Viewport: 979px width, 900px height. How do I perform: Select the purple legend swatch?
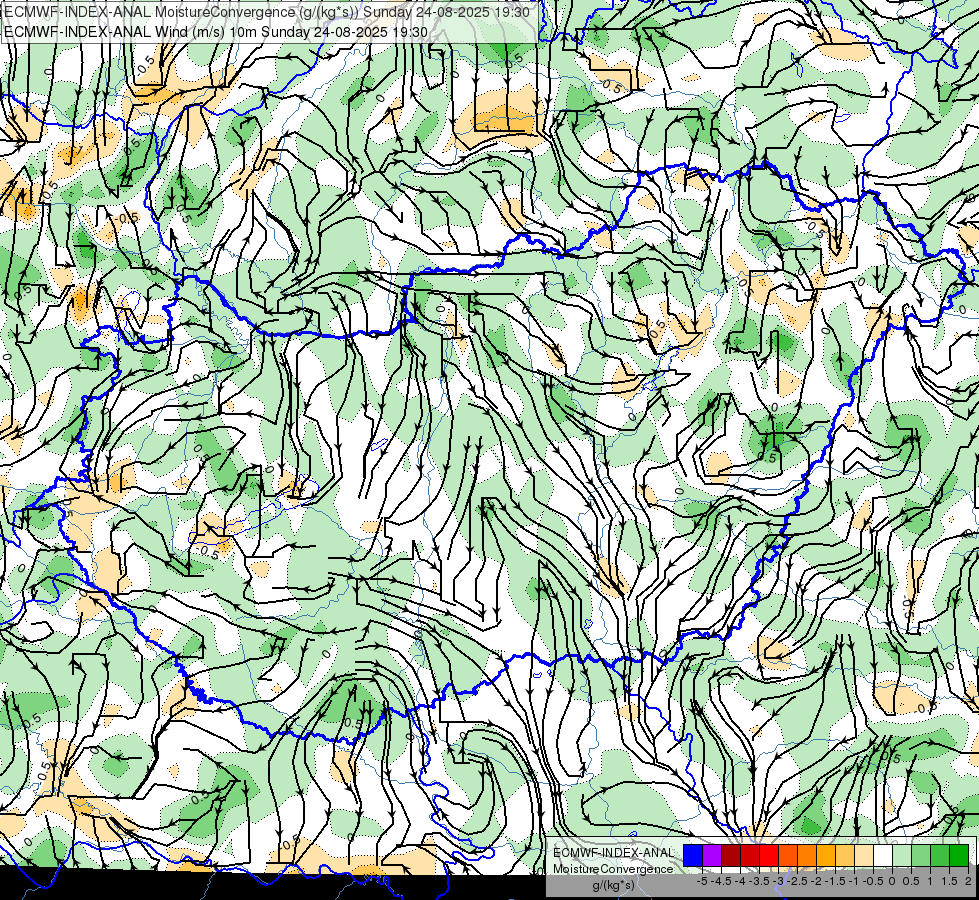coord(712,856)
